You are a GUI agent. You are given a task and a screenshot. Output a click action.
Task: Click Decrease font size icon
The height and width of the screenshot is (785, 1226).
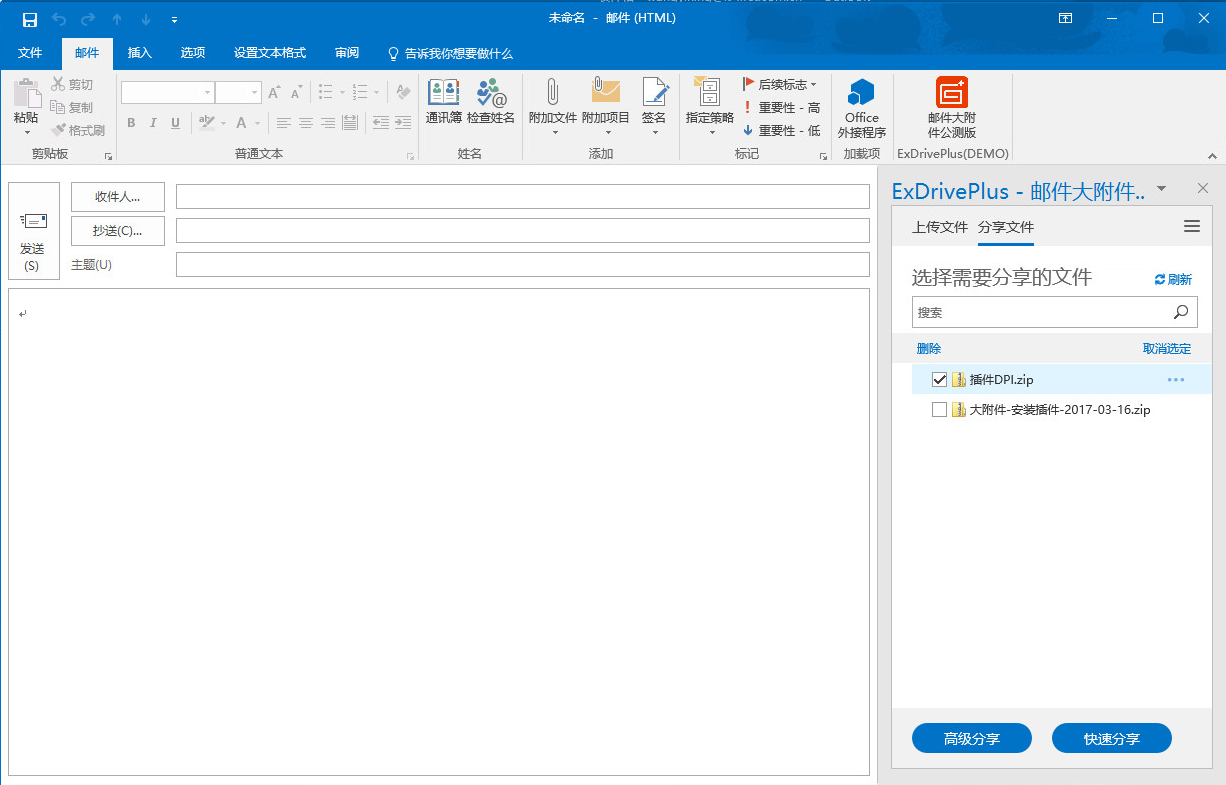(x=296, y=92)
